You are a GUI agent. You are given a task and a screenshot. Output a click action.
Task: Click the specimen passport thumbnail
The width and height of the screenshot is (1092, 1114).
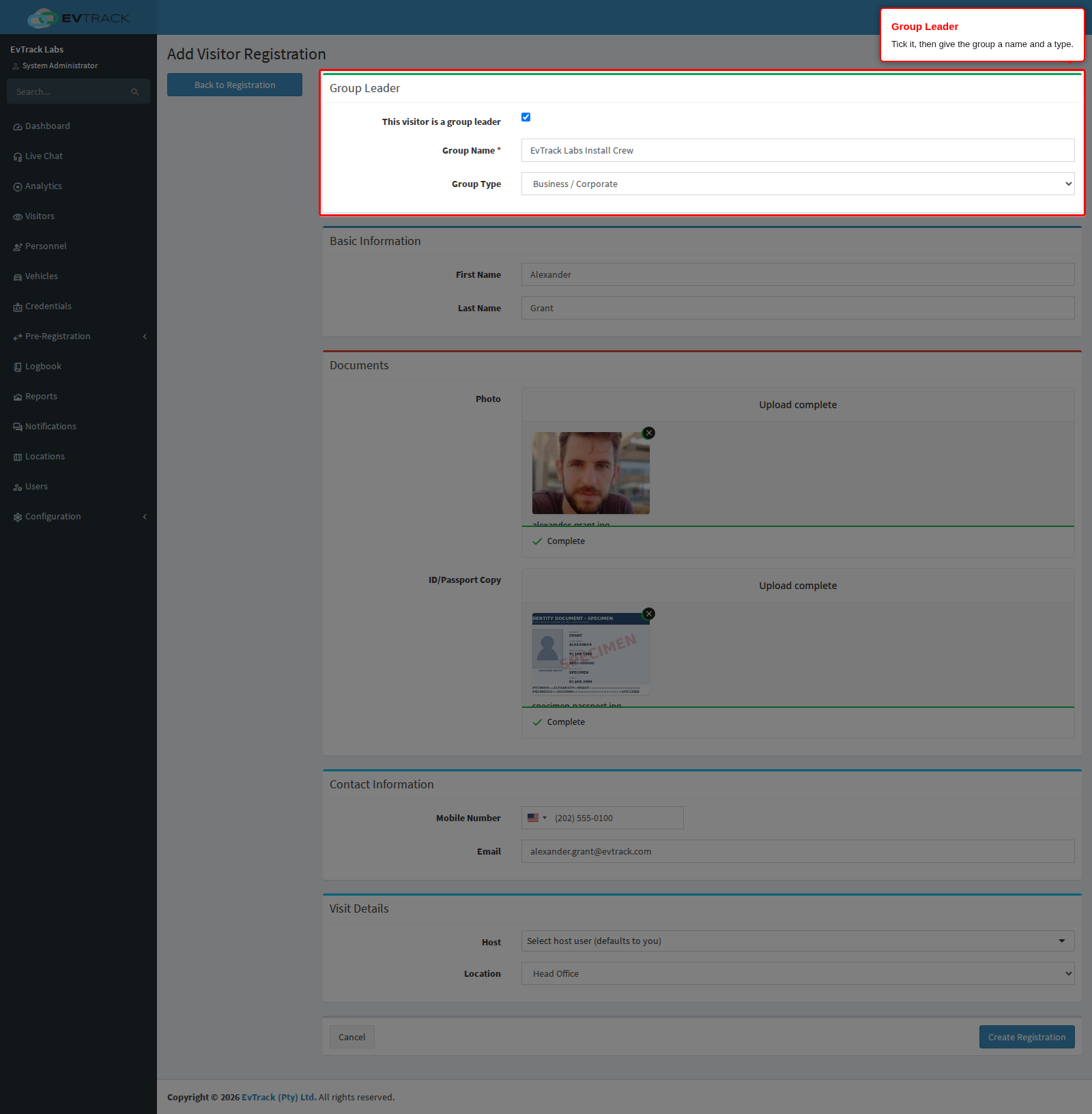coord(591,654)
